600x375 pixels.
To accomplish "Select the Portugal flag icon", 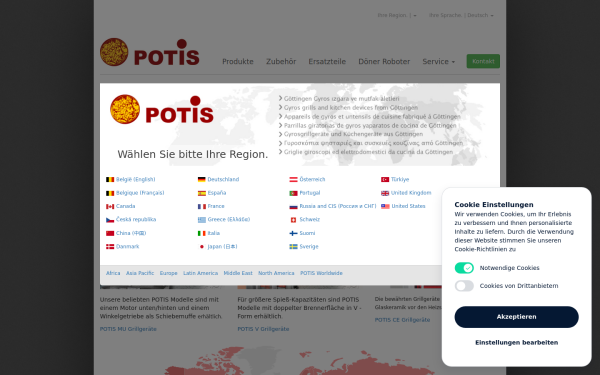I will 293,193.
